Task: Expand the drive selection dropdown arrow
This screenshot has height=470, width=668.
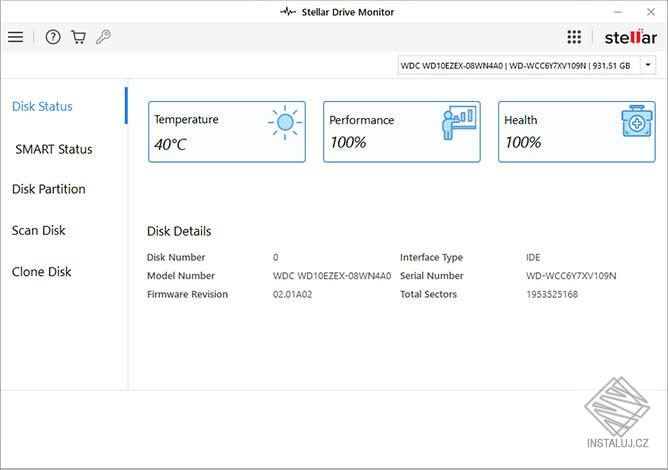Action: click(x=648, y=65)
